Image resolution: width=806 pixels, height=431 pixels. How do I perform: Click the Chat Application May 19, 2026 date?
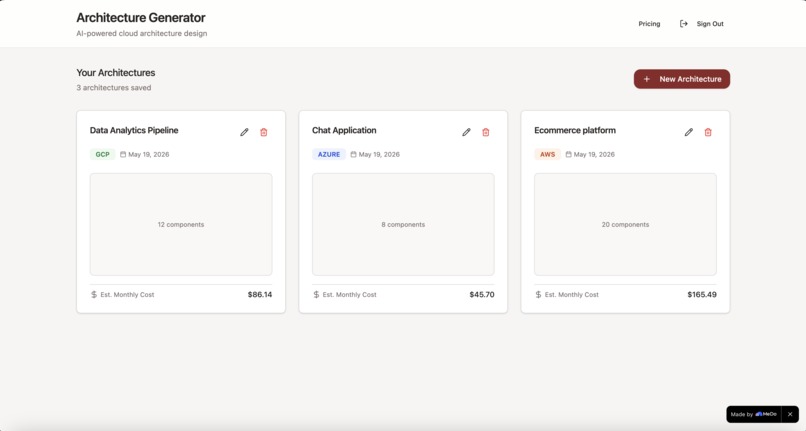[x=379, y=154]
